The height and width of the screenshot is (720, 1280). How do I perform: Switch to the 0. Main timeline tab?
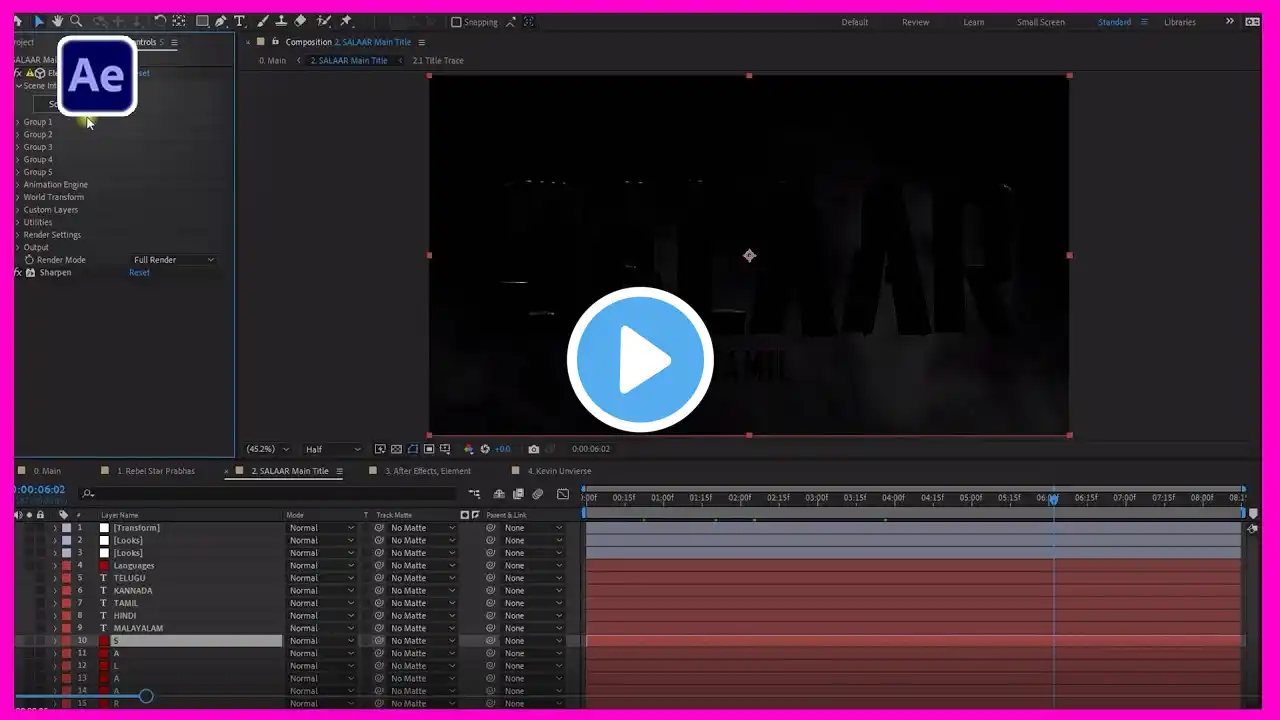46,471
